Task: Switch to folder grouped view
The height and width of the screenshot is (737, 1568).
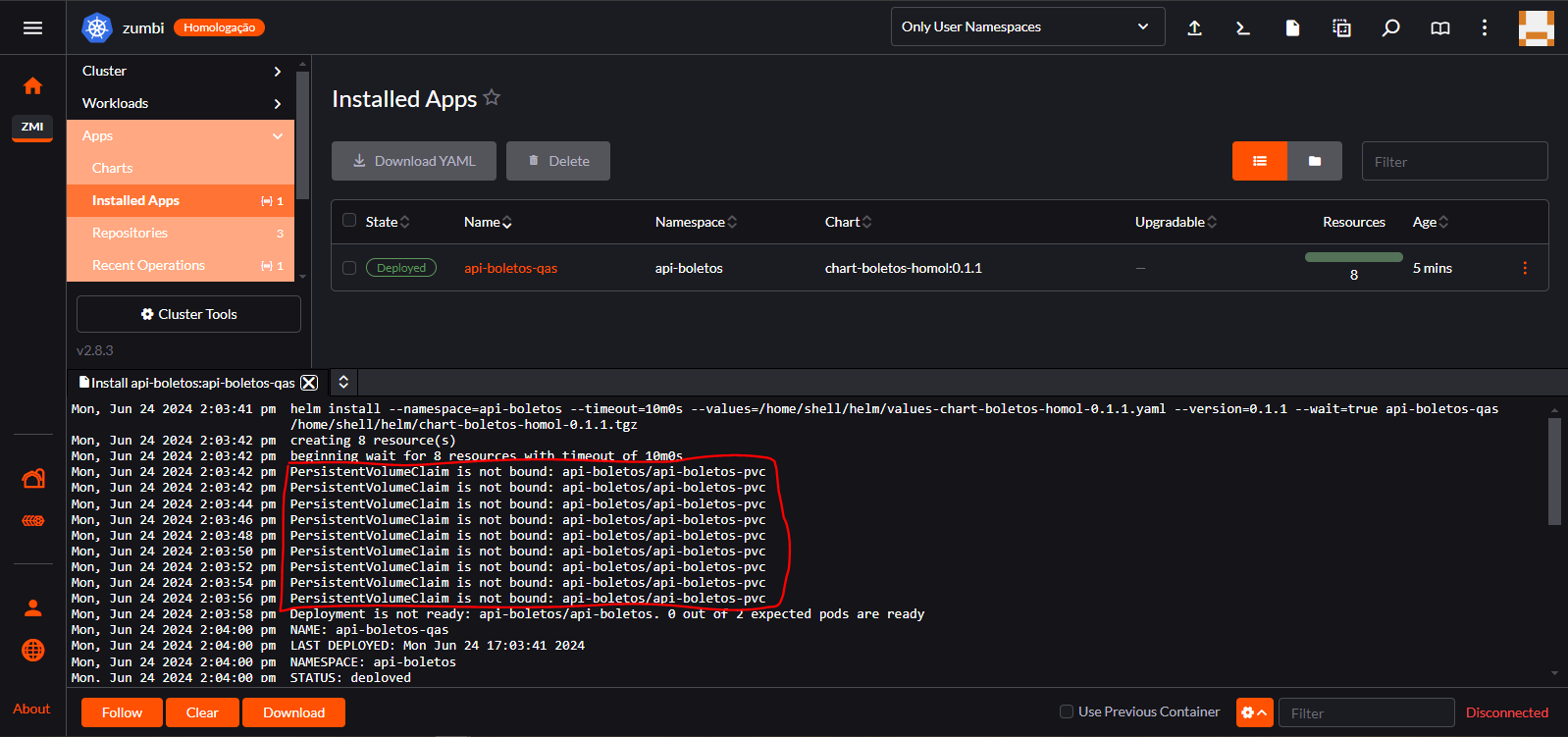Action: [x=1315, y=161]
